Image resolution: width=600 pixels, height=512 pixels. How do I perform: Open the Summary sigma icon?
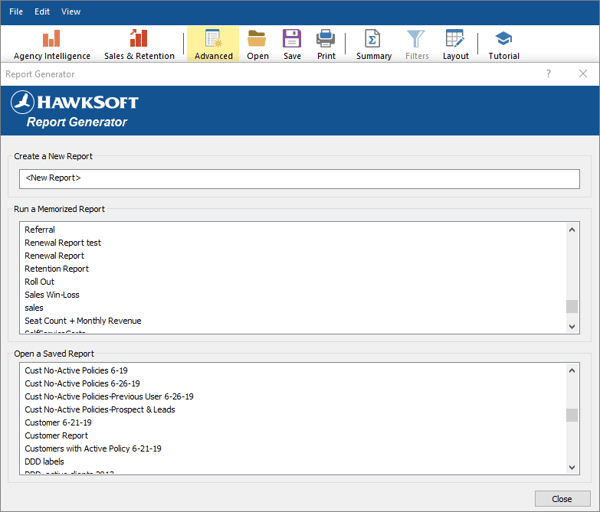(x=373, y=44)
